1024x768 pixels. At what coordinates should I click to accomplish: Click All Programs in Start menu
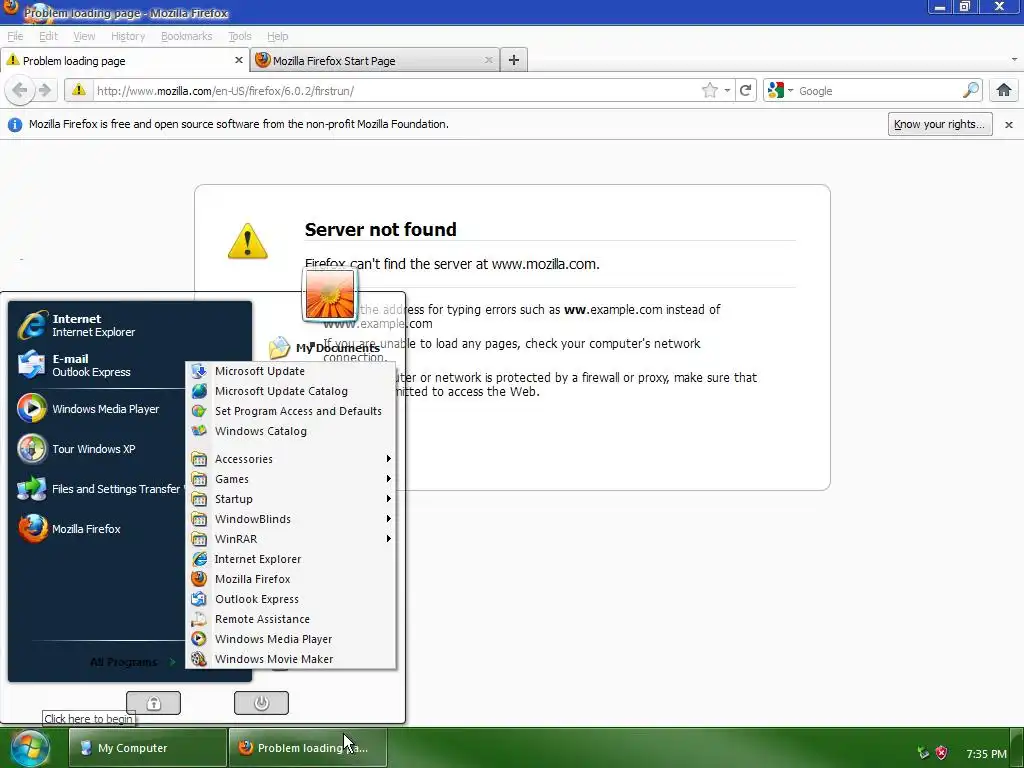133,662
